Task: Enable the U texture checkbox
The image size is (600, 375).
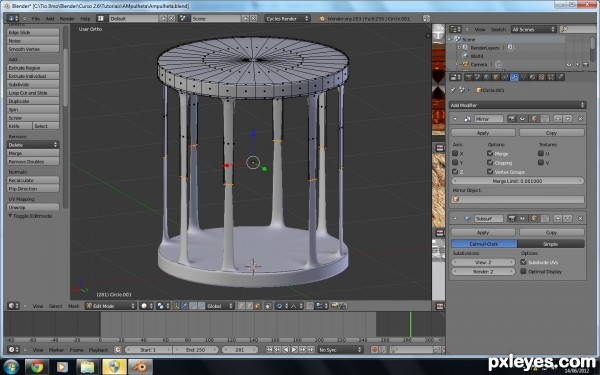Action: 540,153
